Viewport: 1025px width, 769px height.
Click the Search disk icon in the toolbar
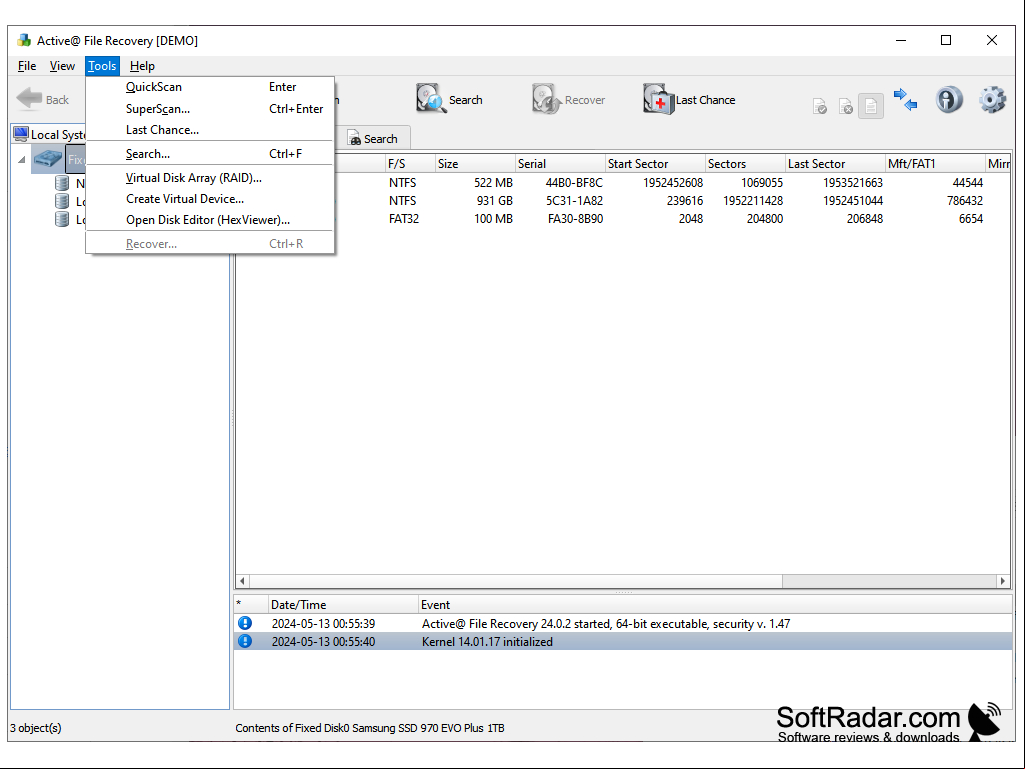click(x=431, y=99)
